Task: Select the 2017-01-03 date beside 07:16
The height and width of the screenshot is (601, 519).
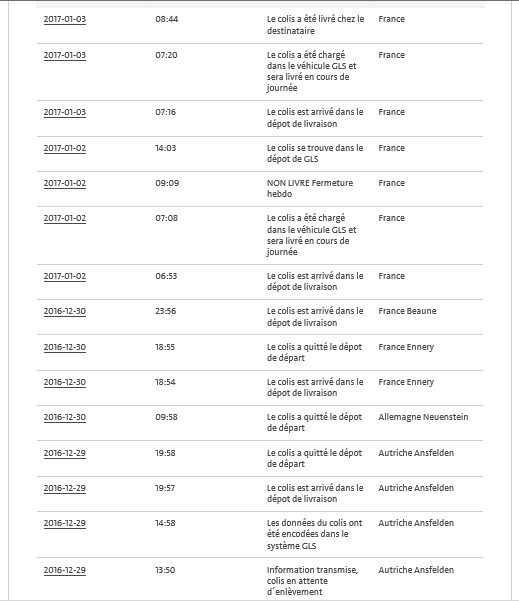Action: pyautogui.click(x=65, y=112)
